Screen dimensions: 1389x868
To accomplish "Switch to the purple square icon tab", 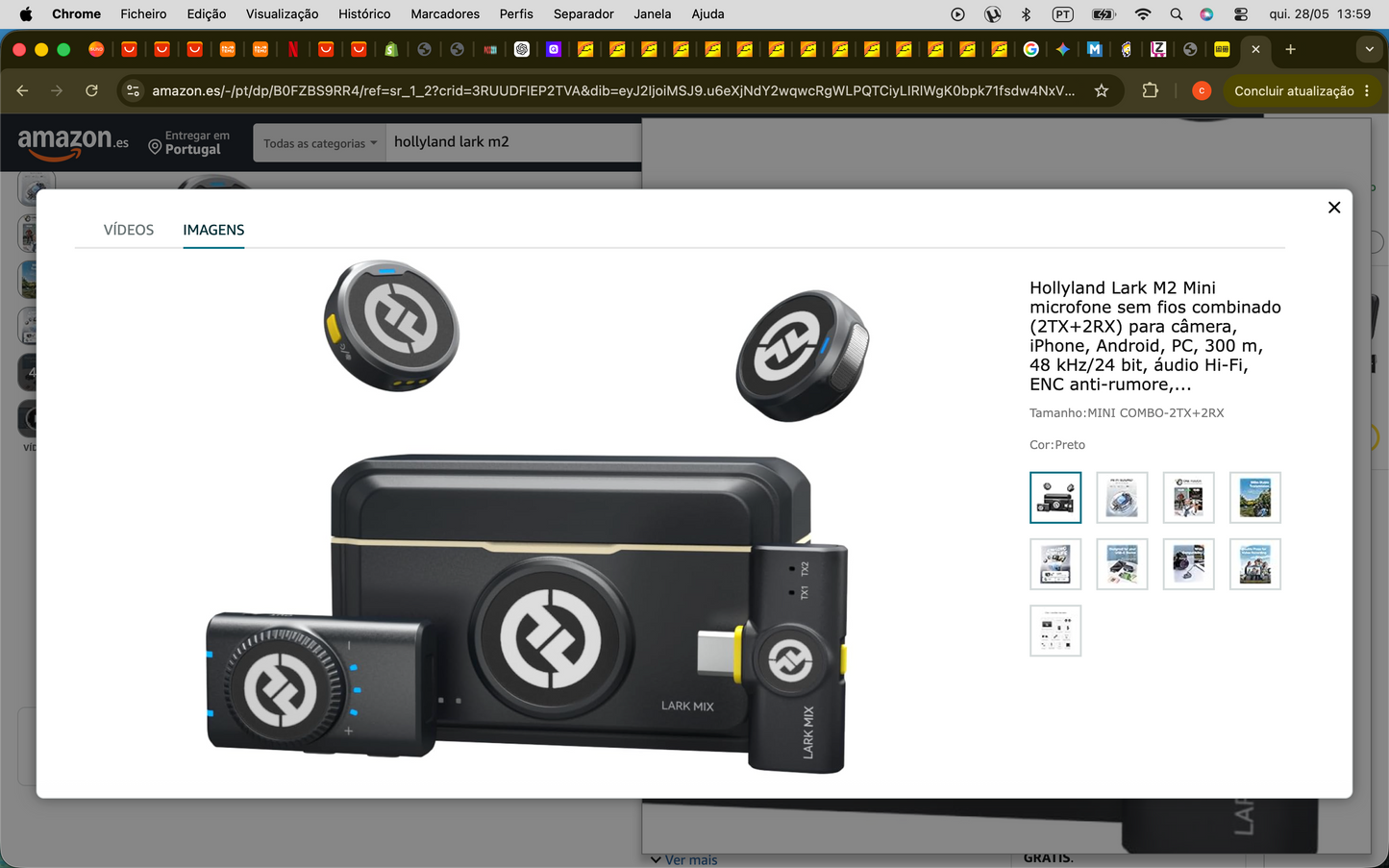I will (x=554, y=49).
